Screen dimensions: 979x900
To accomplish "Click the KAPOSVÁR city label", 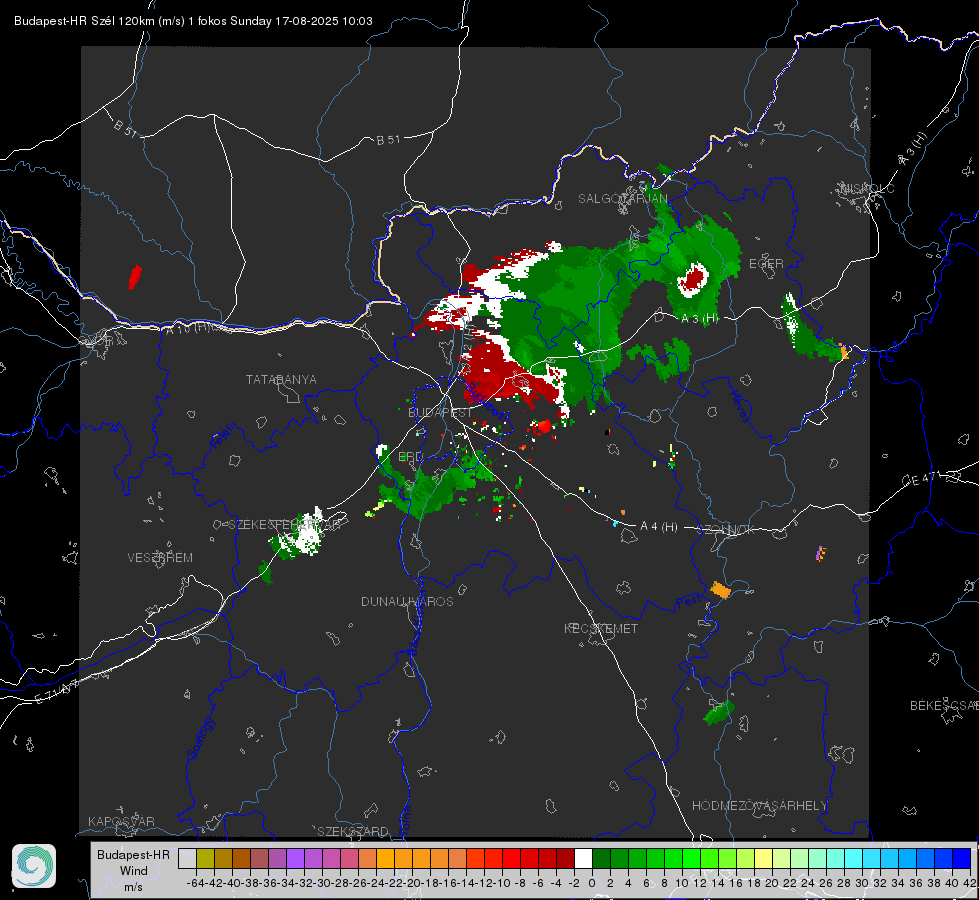I will (x=121, y=821).
